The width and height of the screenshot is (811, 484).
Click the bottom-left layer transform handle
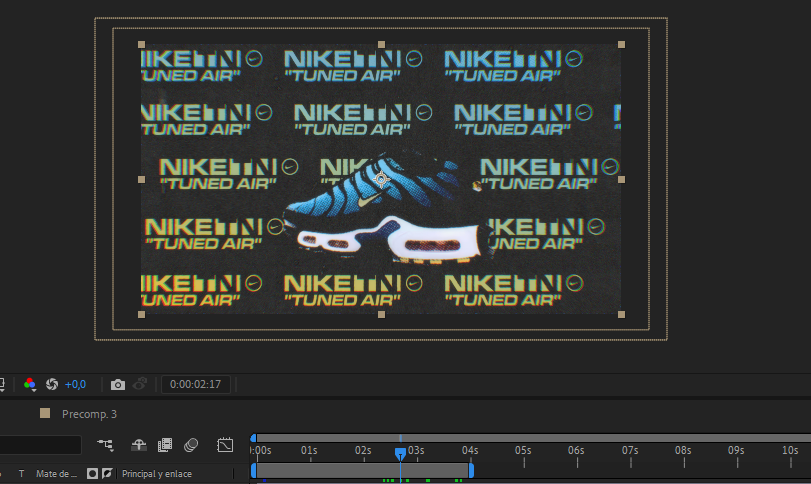pyautogui.click(x=141, y=314)
